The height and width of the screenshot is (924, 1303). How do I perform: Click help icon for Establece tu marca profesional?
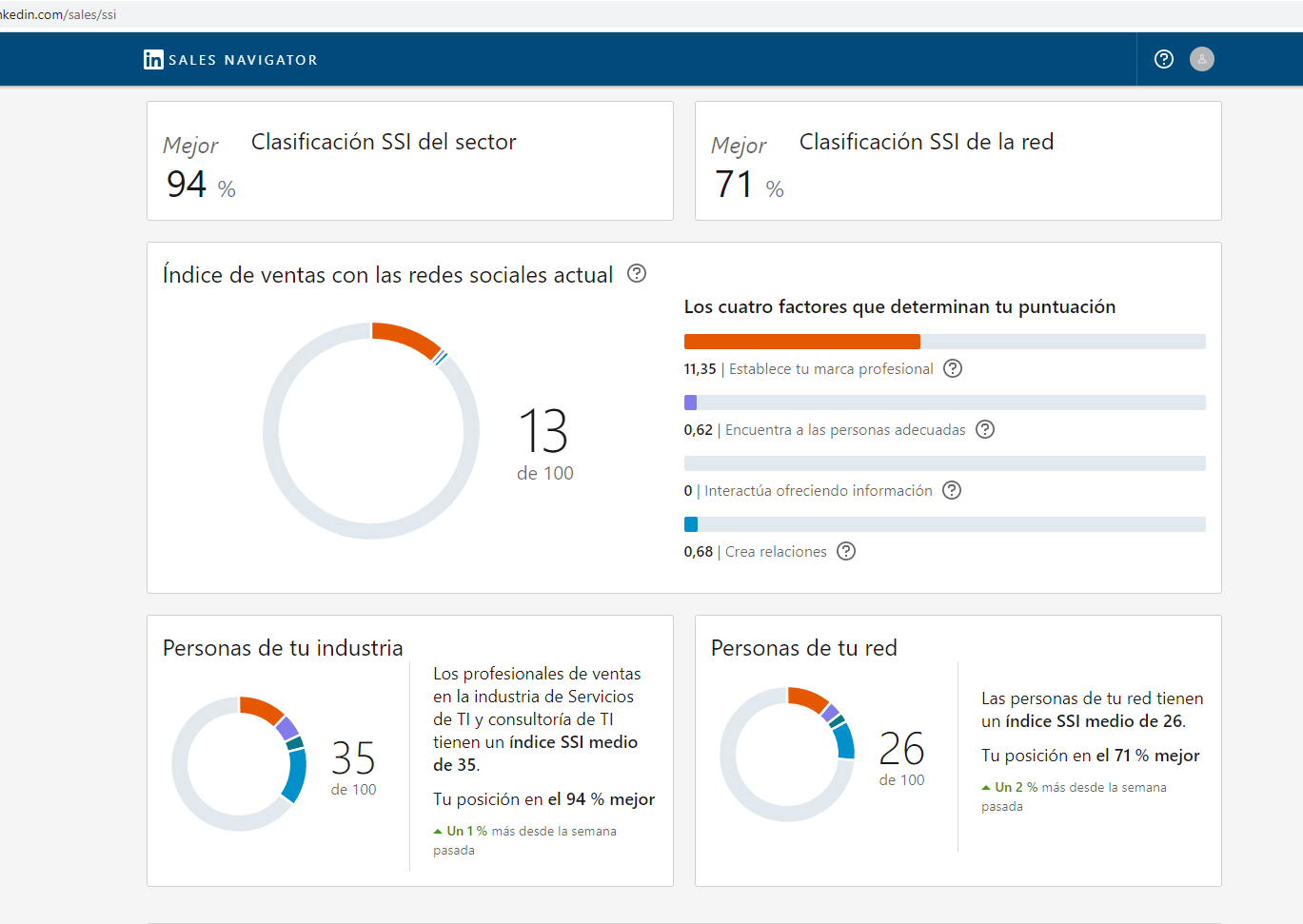[x=953, y=368]
